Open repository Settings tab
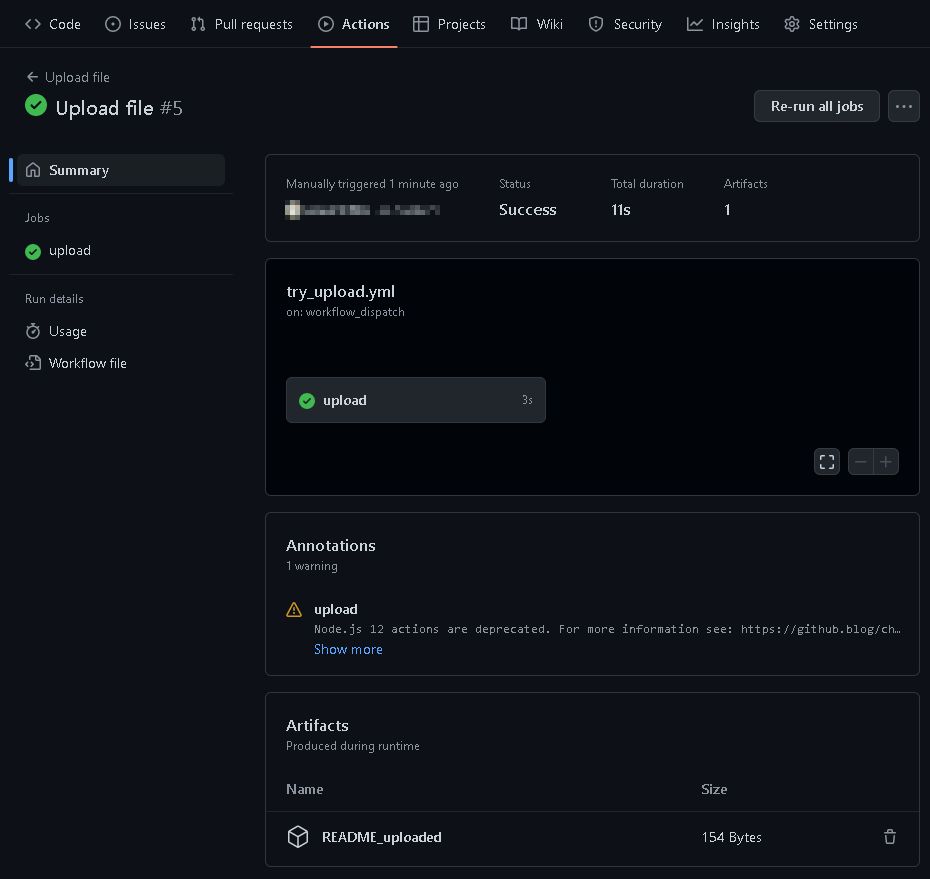The height and width of the screenshot is (879, 930). point(821,24)
